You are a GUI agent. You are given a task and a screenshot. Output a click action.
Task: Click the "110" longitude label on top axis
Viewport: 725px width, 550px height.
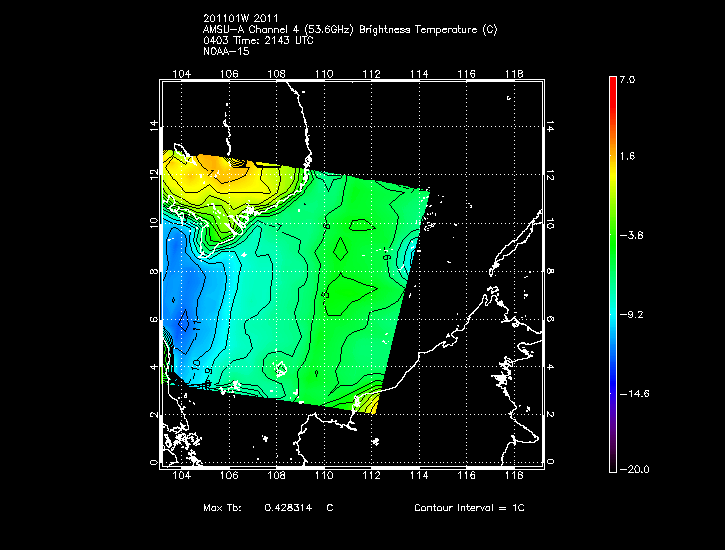tap(324, 74)
